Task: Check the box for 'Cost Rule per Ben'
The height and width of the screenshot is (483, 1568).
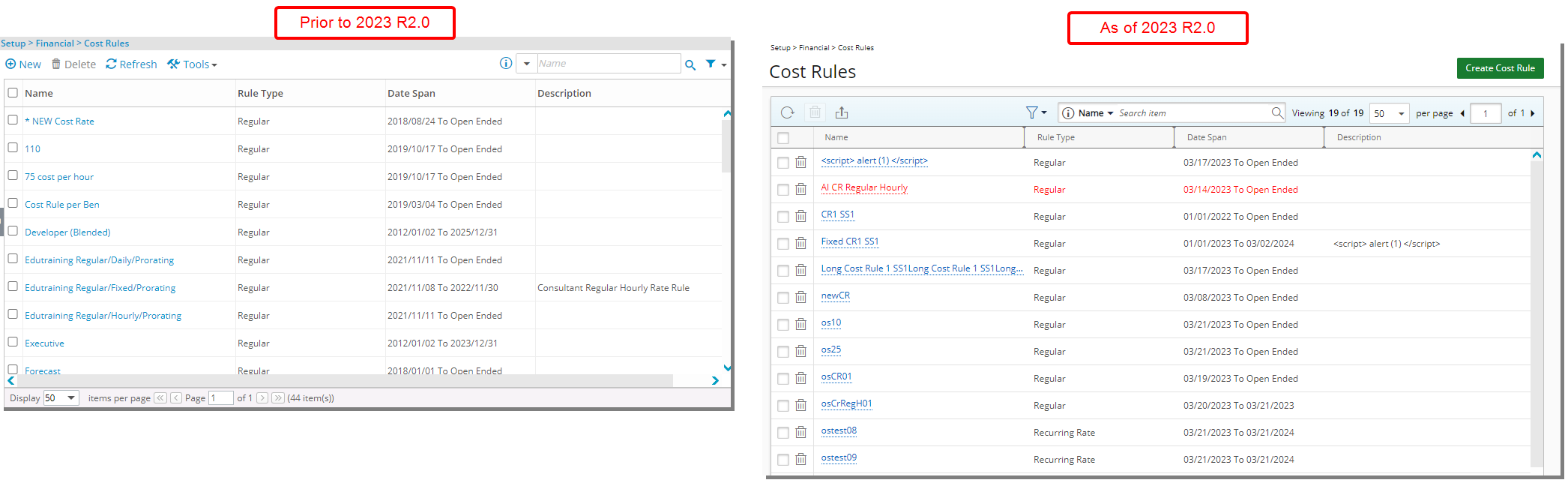Action: (13, 203)
